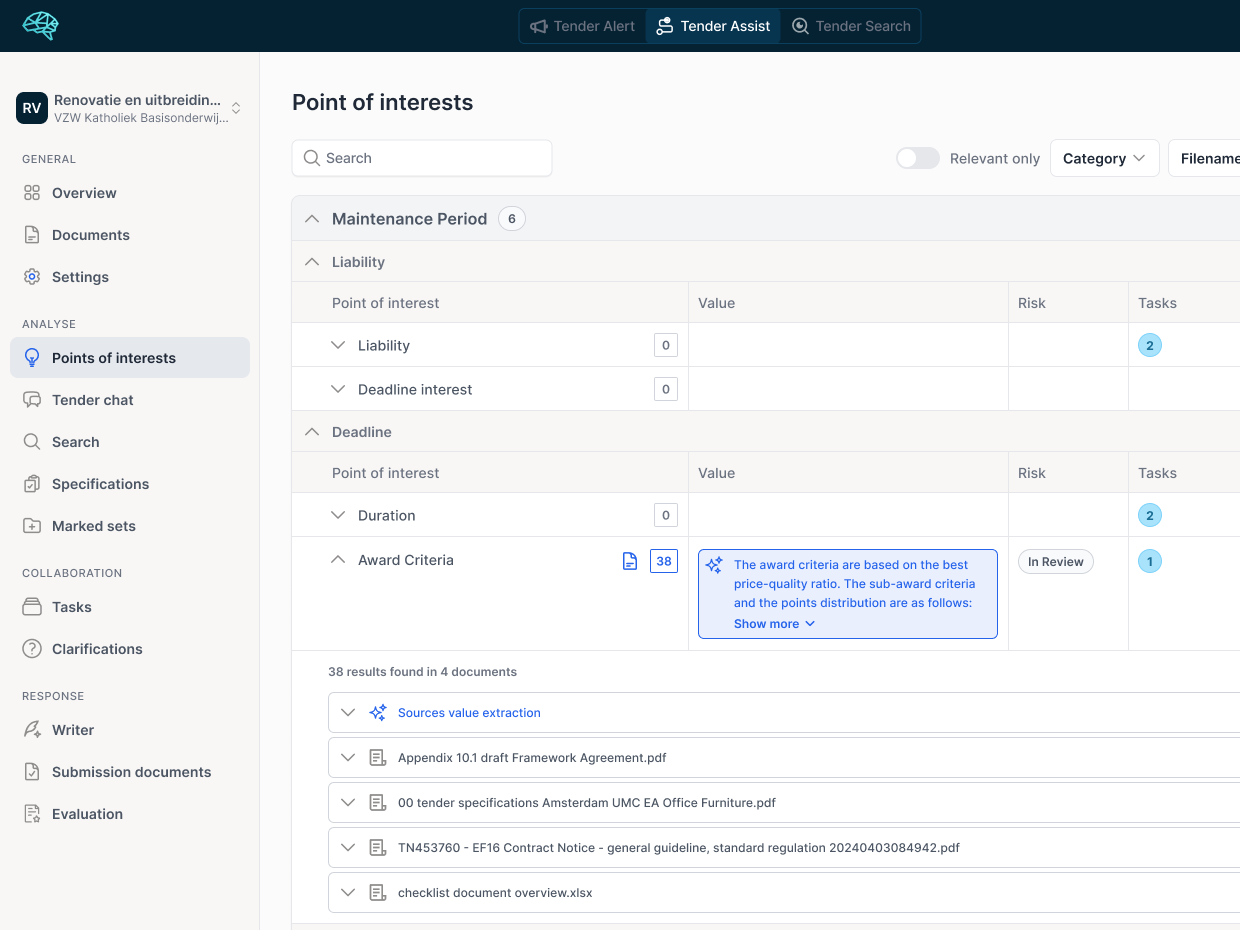Expand the Duration row
The height and width of the screenshot is (930, 1240).
337,516
